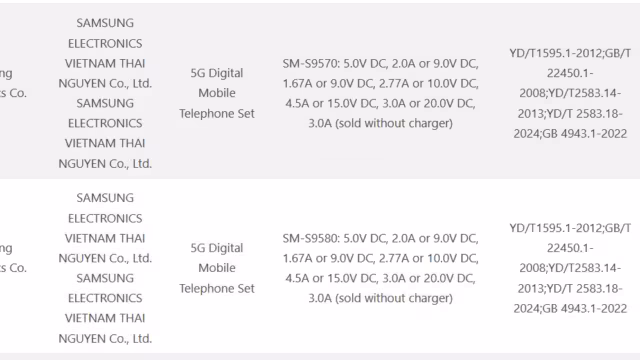This screenshot has width=640, height=360.
Task: Select the SM-S9570 charging specification cell
Action: [380, 93]
